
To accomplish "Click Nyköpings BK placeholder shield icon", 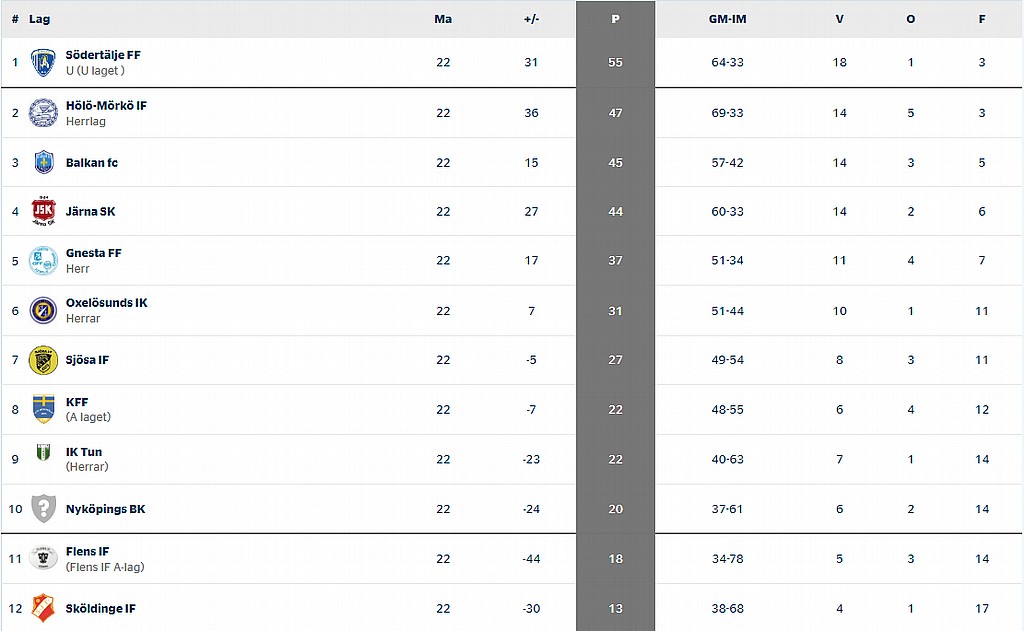I will pos(43,509).
